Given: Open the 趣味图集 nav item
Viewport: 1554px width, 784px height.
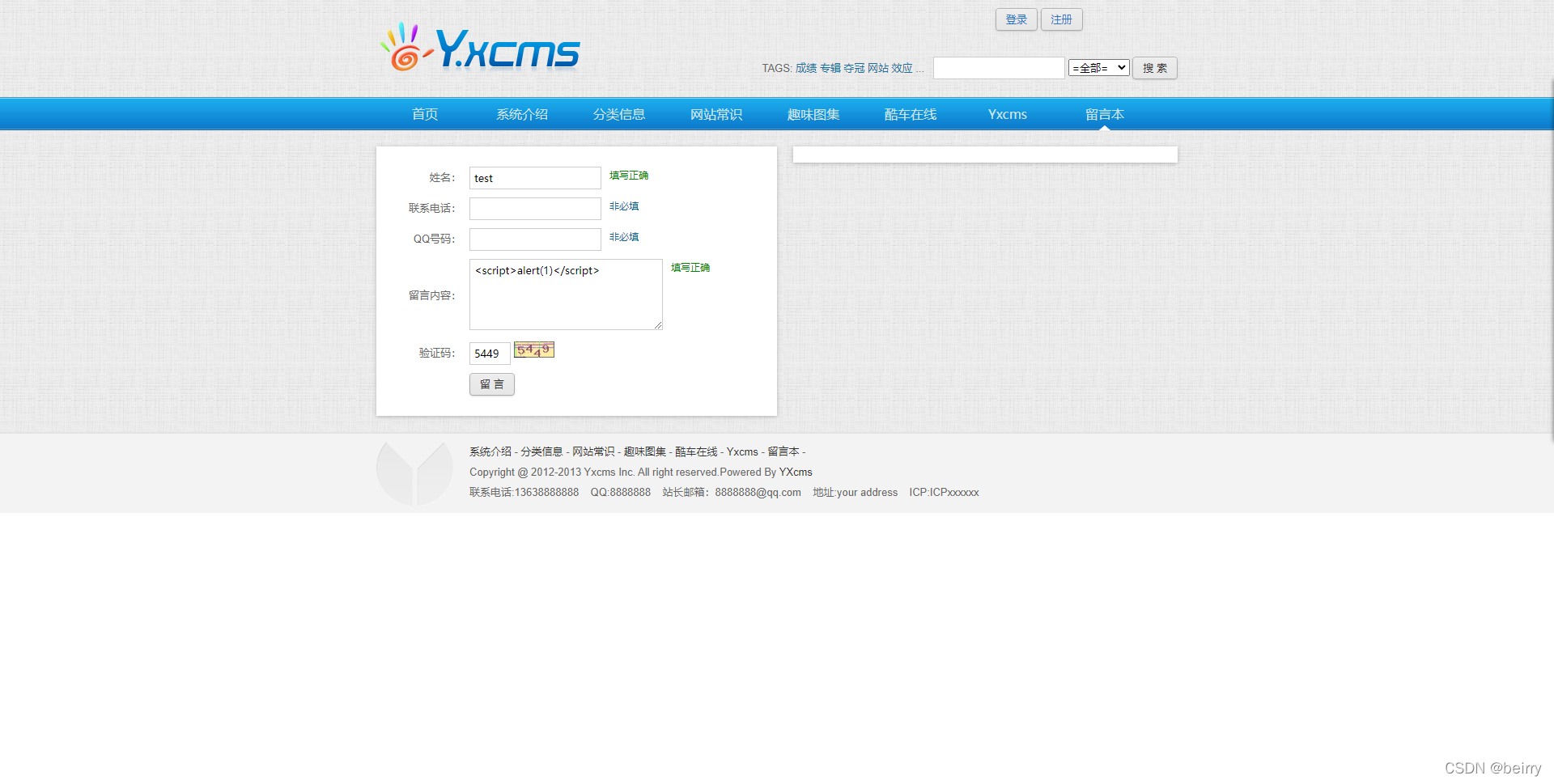Looking at the screenshot, I should [813, 114].
